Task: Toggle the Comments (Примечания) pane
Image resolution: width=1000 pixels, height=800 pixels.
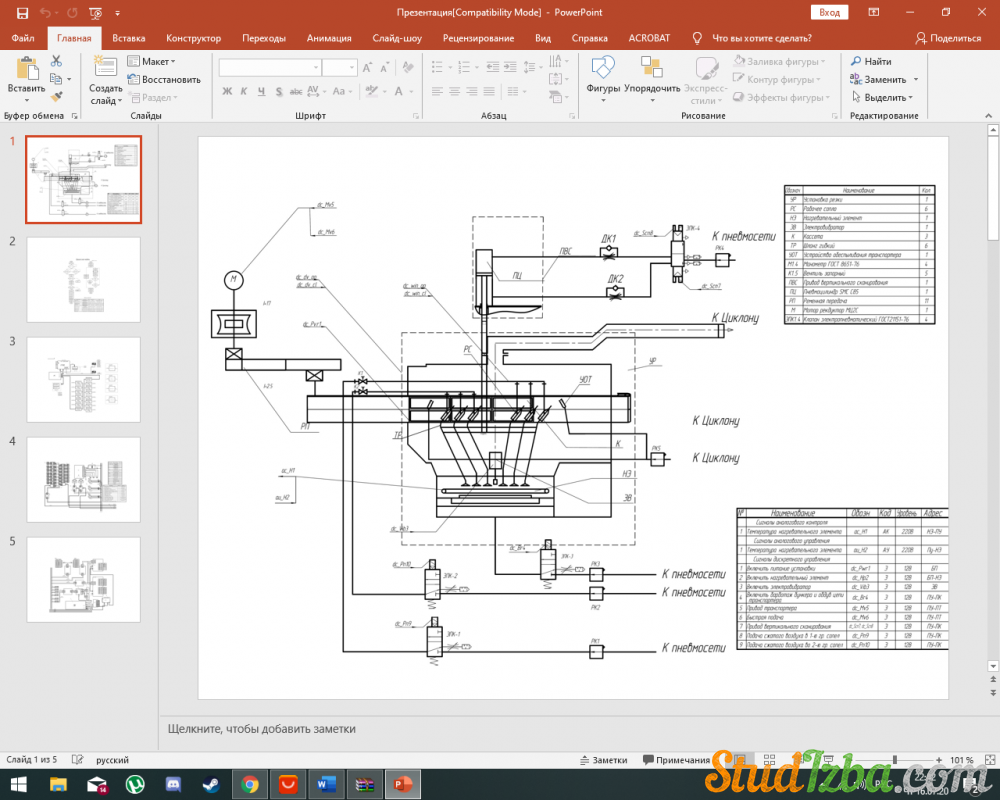Action: [x=675, y=760]
